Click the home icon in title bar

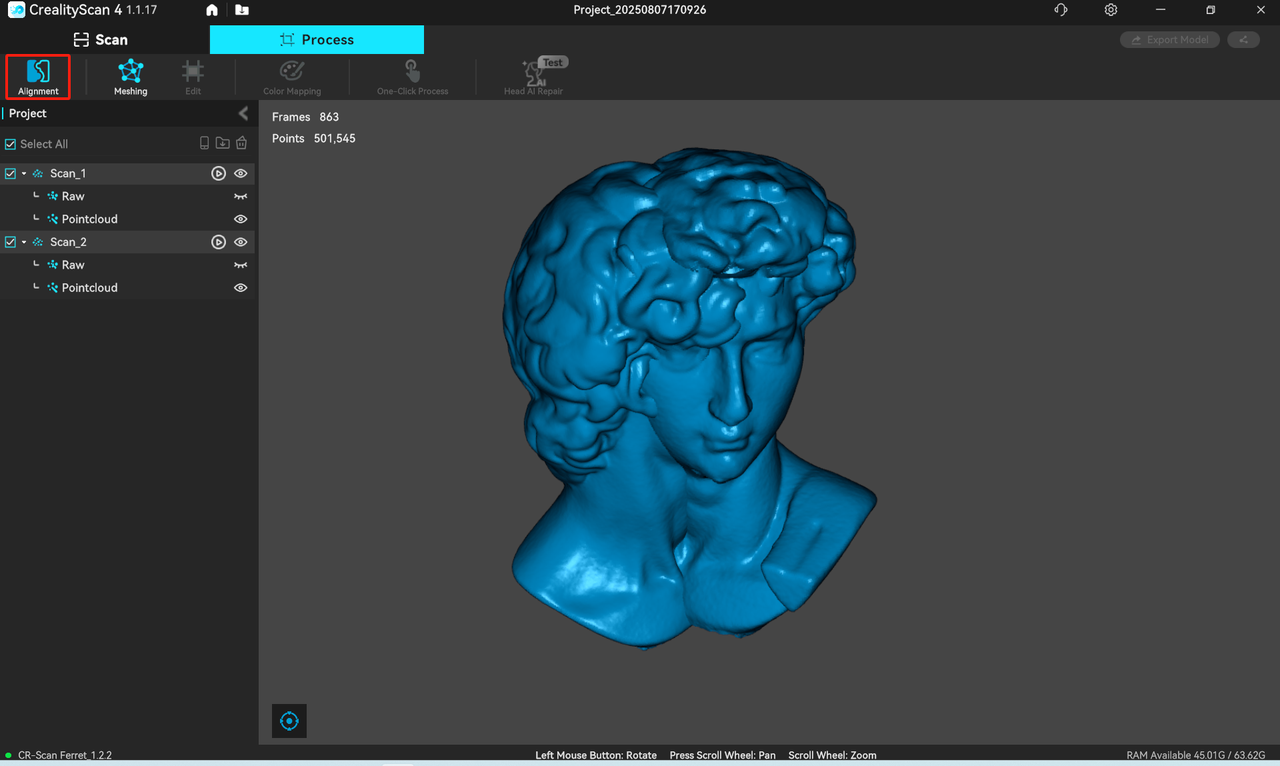[212, 10]
